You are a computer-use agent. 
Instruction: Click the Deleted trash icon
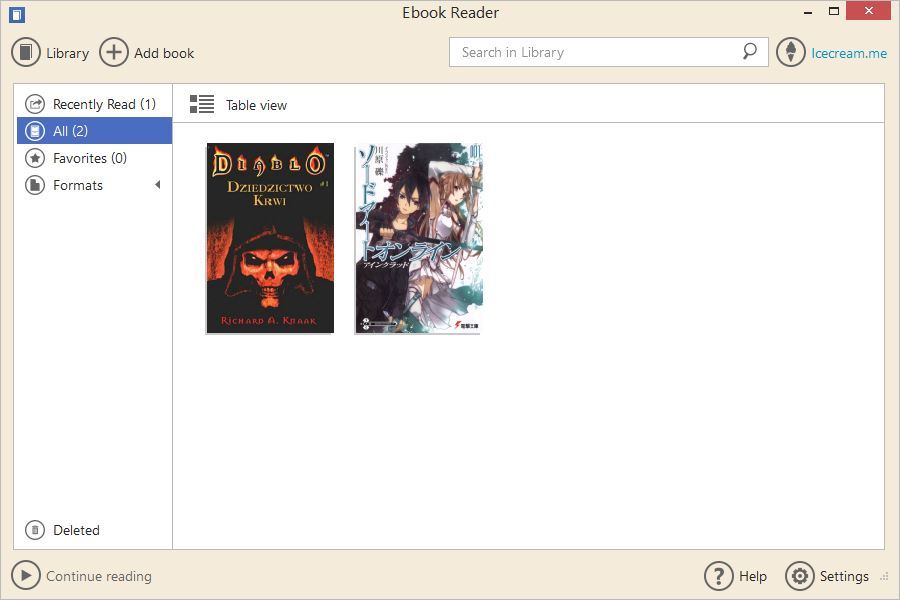(35, 529)
